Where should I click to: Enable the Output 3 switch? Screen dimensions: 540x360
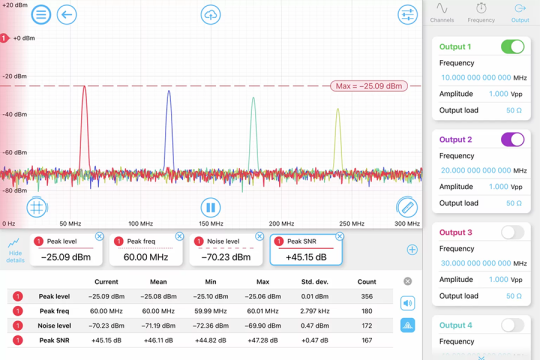click(x=513, y=232)
